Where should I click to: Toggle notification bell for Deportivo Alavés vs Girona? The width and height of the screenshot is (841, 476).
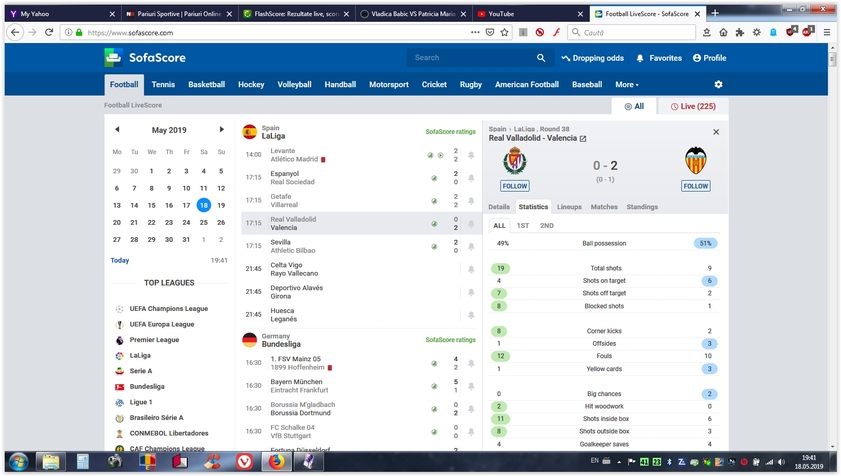(x=471, y=292)
